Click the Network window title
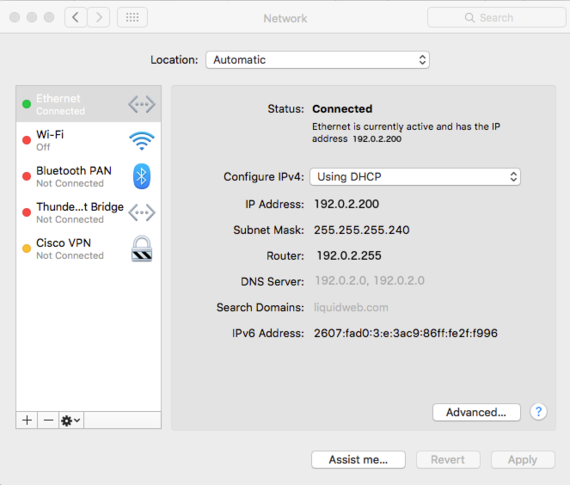The height and width of the screenshot is (485, 570). click(285, 18)
